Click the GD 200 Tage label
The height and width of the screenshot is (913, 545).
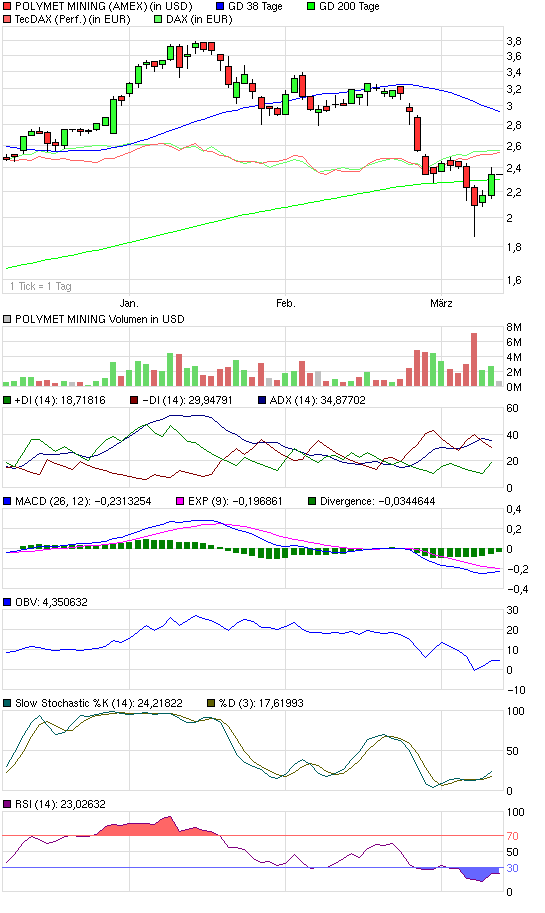349,6
